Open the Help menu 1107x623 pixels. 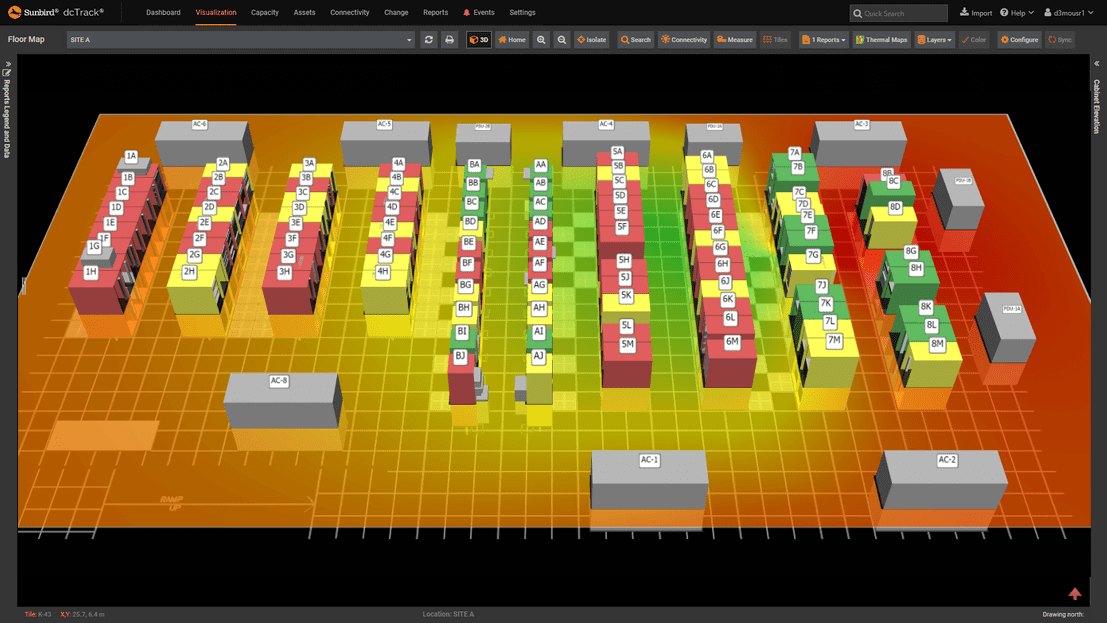[1016, 12]
